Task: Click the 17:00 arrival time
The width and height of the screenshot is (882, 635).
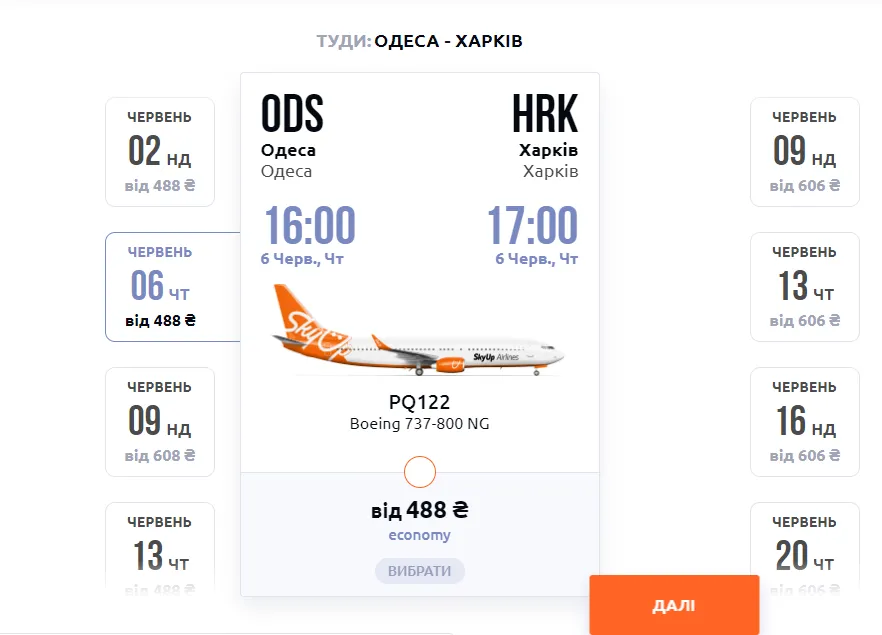Action: coord(532,226)
